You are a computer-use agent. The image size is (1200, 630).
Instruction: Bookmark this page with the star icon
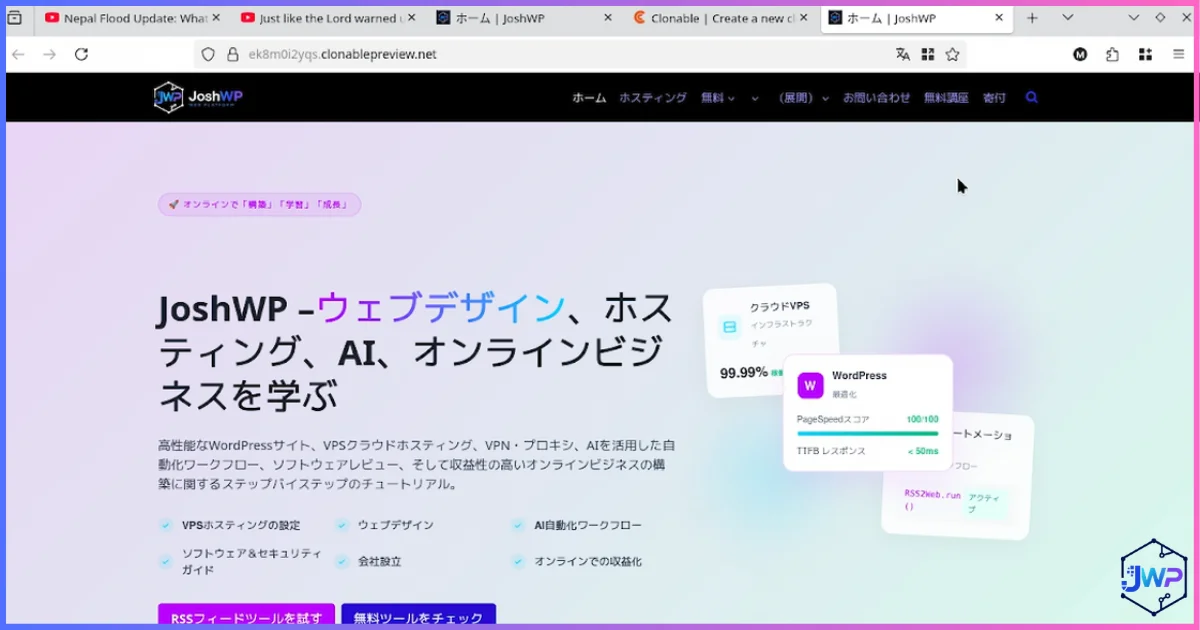[x=952, y=54]
